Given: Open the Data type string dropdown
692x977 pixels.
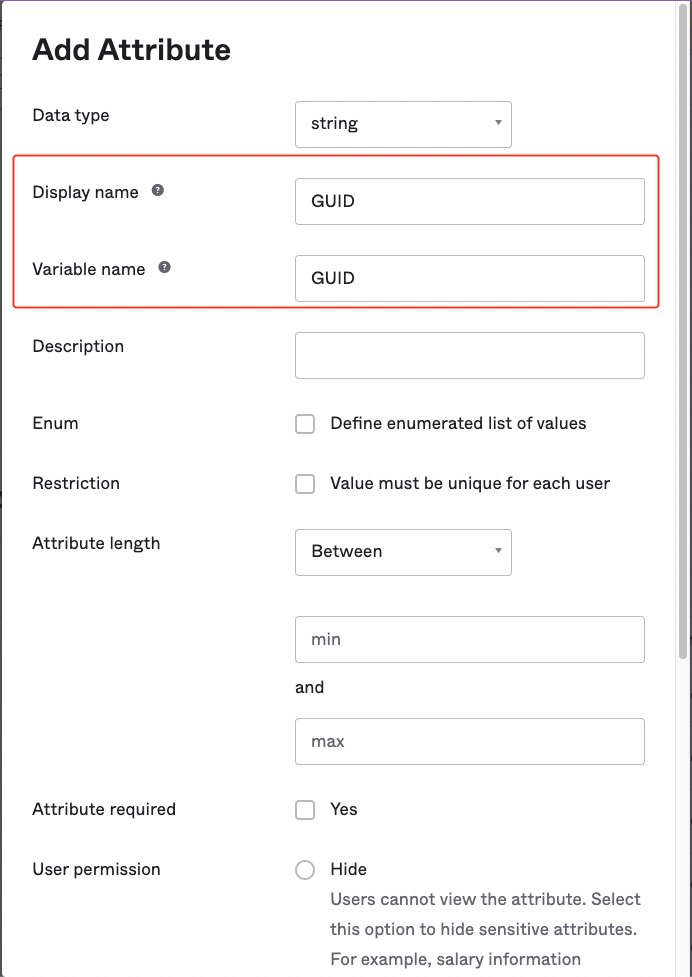Looking at the screenshot, I should pyautogui.click(x=403, y=124).
